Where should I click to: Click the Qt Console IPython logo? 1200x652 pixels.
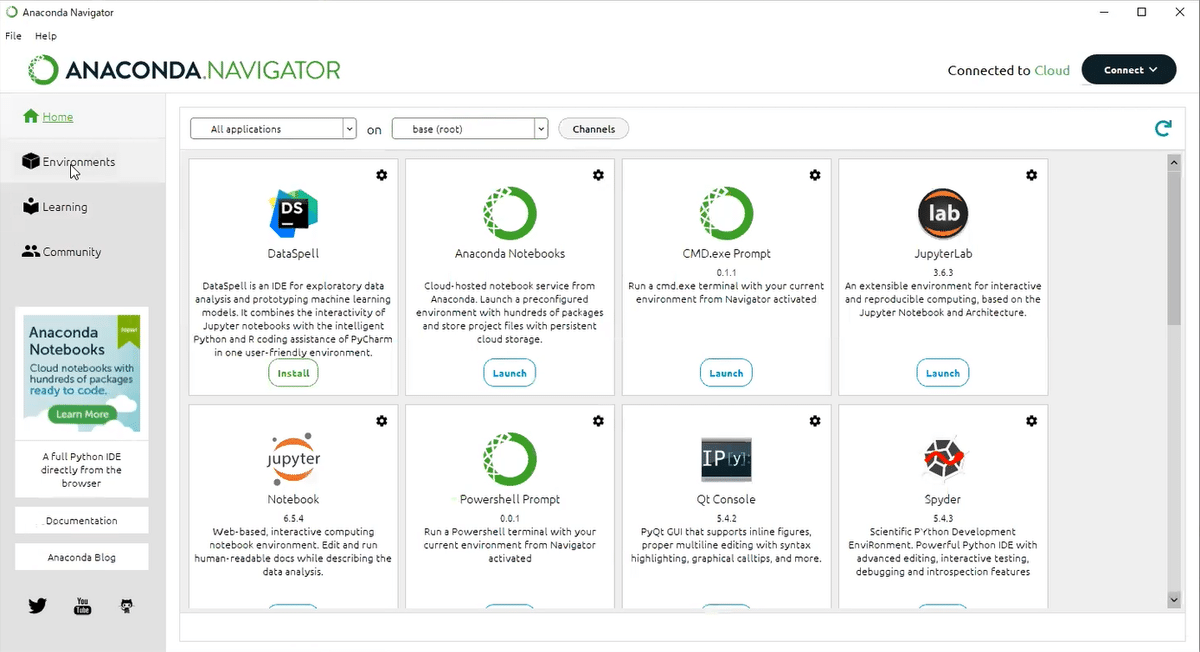(726, 460)
